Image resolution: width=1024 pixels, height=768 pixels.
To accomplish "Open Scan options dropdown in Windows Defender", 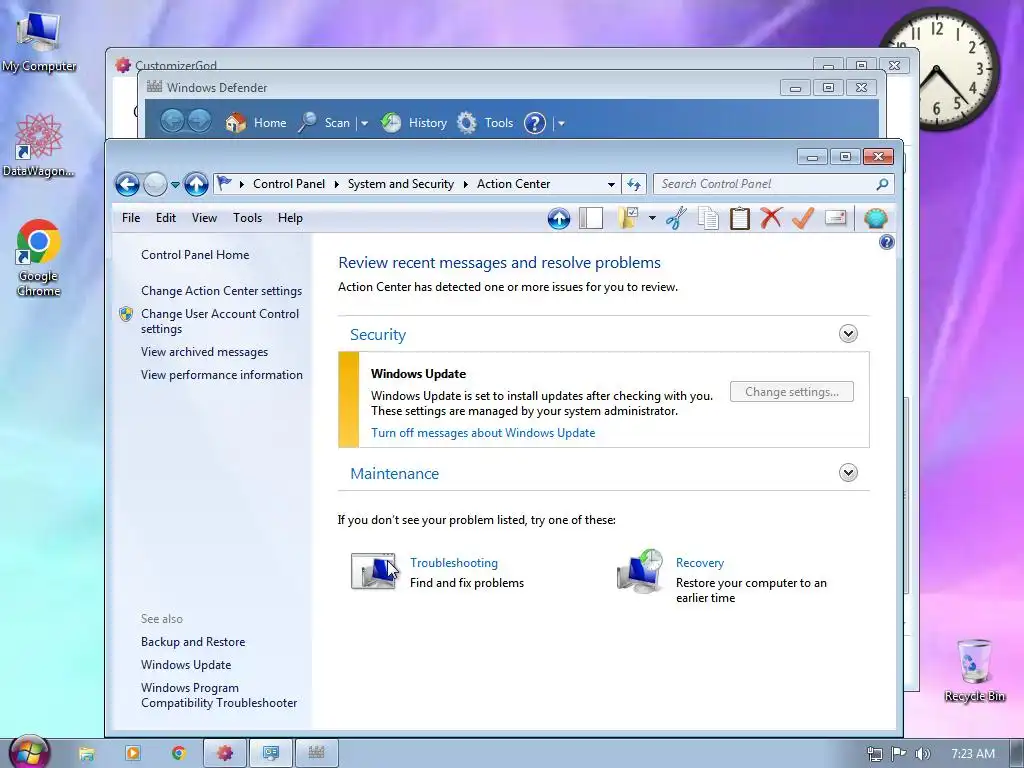I will pyautogui.click(x=364, y=123).
